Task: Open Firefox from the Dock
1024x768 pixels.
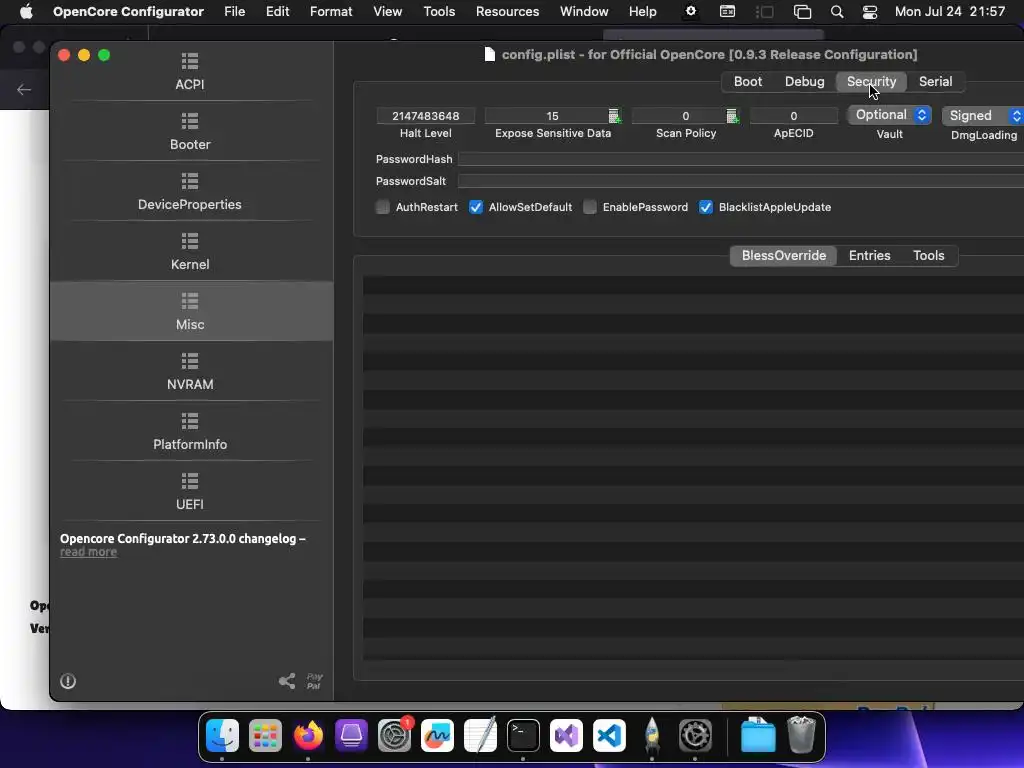Action: [x=308, y=736]
